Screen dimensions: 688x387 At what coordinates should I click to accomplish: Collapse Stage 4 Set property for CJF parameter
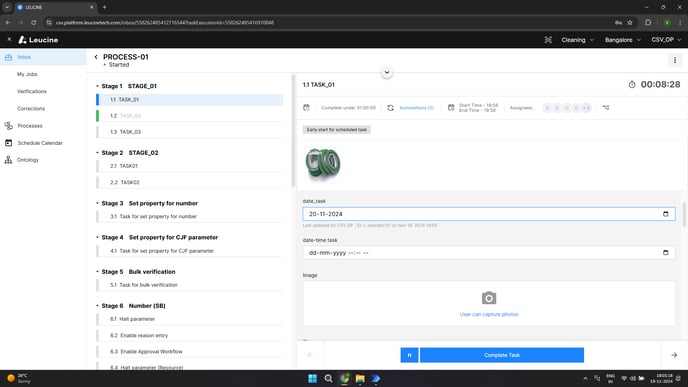[97, 237]
